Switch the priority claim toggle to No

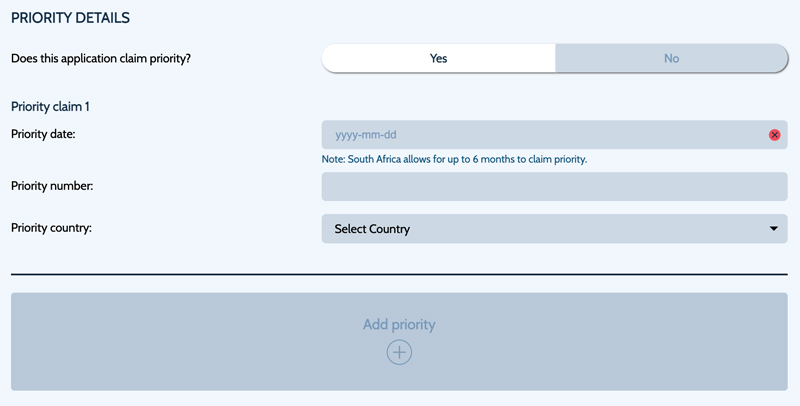coord(671,58)
